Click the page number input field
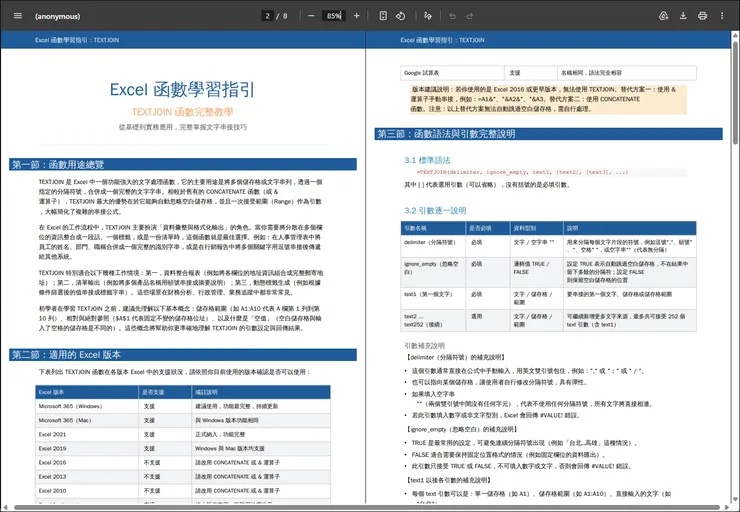Image resolution: width=740 pixels, height=512 pixels. coord(267,16)
